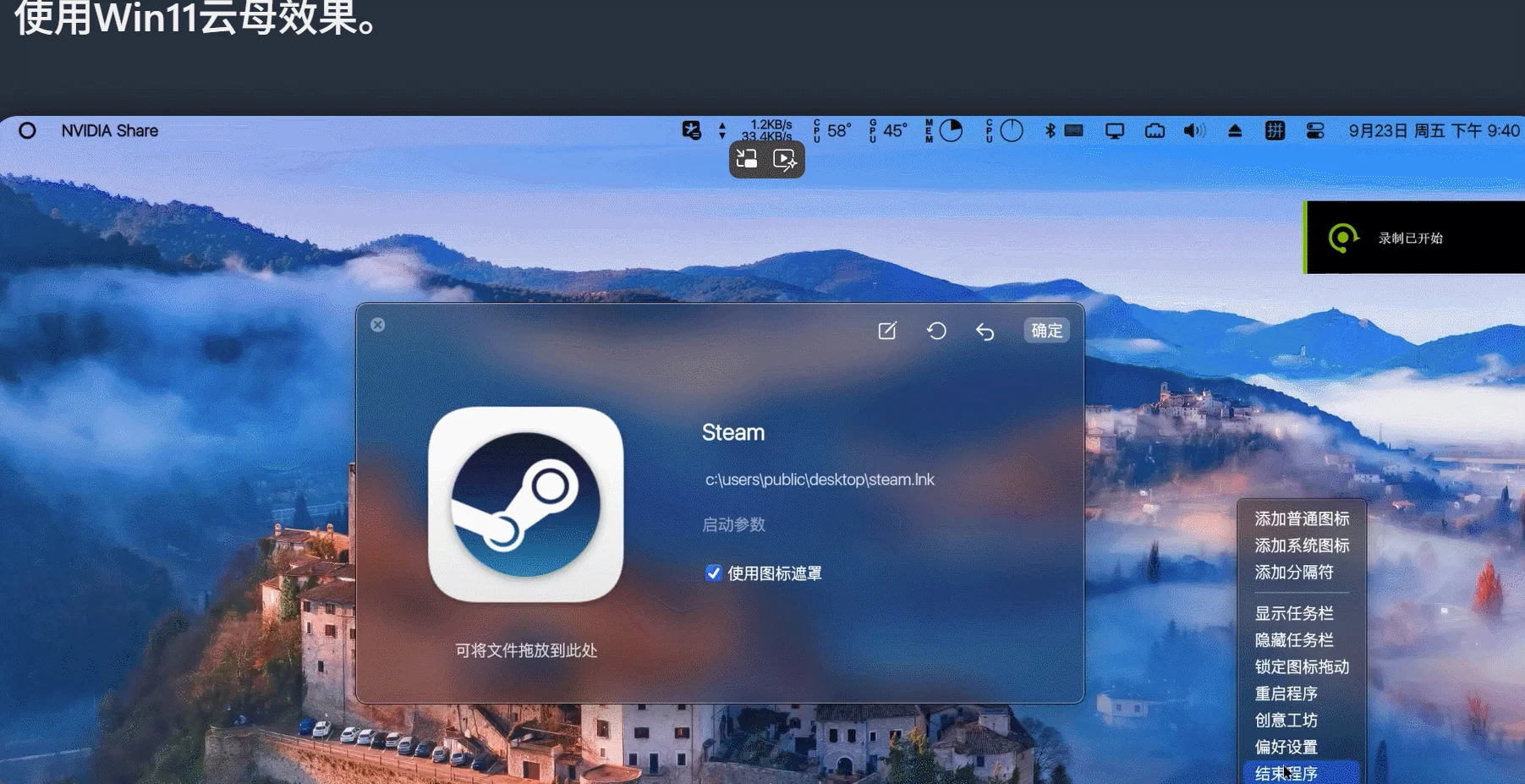
Task: Click the reset icon in the dialog toolbar
Action: pos(936,331)
